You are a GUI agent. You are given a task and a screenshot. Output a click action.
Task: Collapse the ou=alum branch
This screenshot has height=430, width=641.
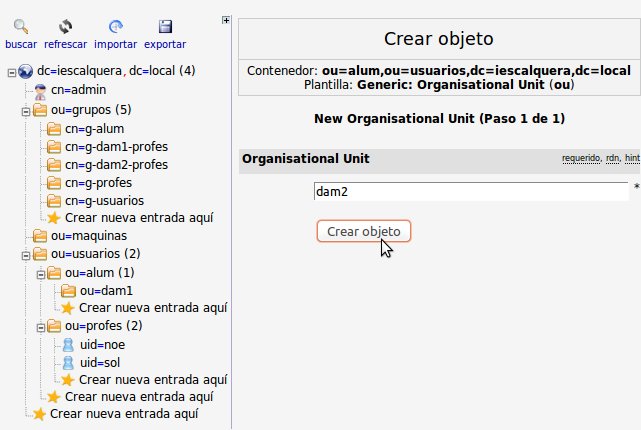[40, 274]
